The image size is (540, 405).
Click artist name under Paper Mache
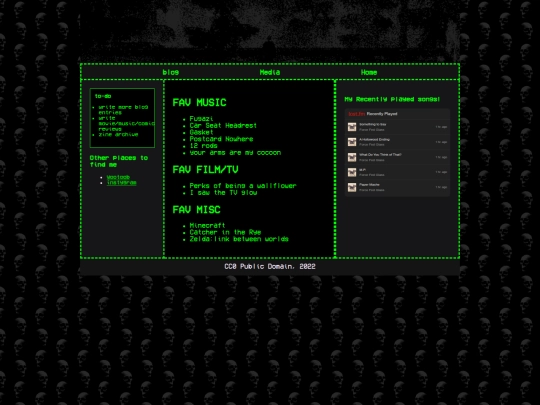[372, 190]
